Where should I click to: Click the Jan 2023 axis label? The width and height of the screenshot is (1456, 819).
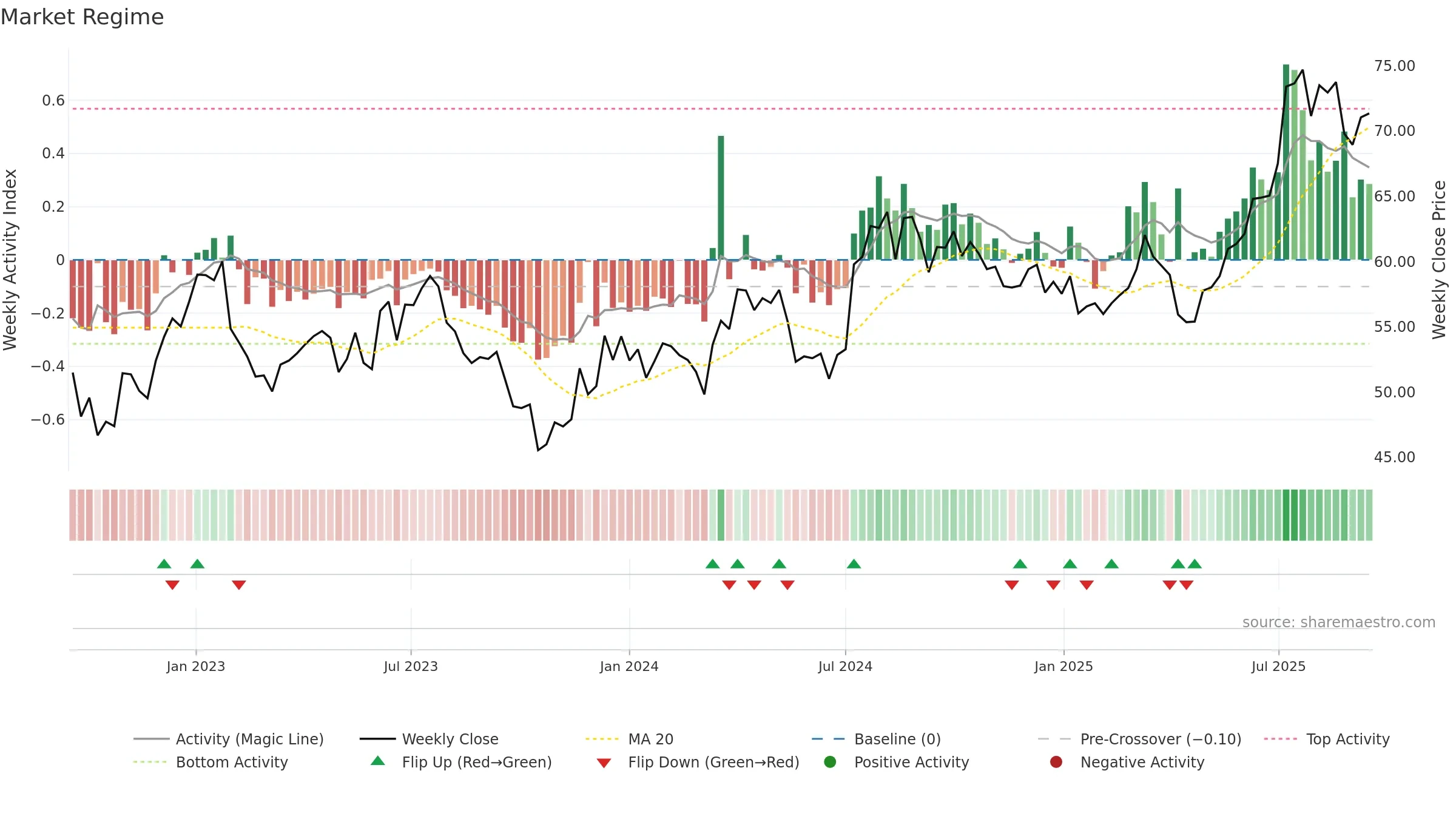click(195, 666)
